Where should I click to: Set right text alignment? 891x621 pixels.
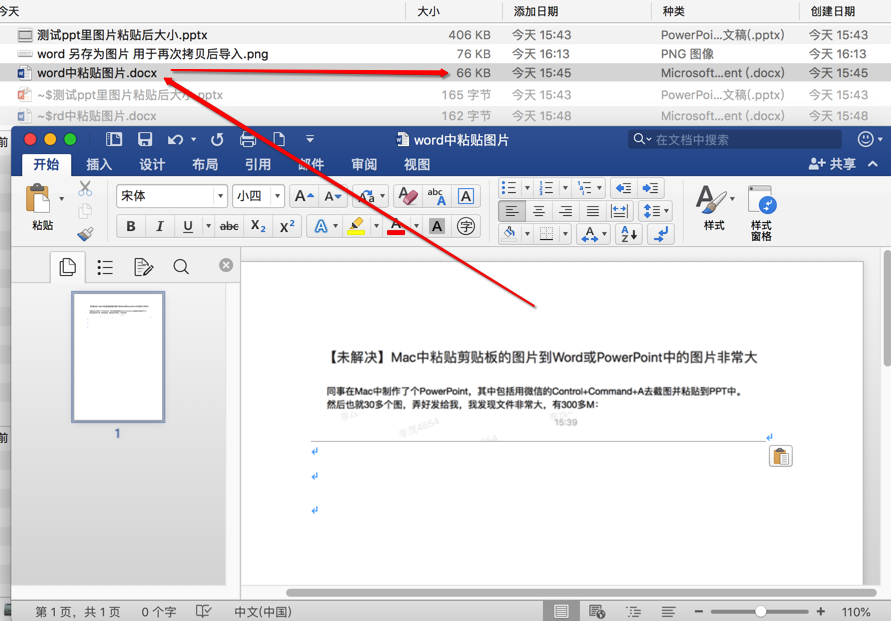click(565, 211)
